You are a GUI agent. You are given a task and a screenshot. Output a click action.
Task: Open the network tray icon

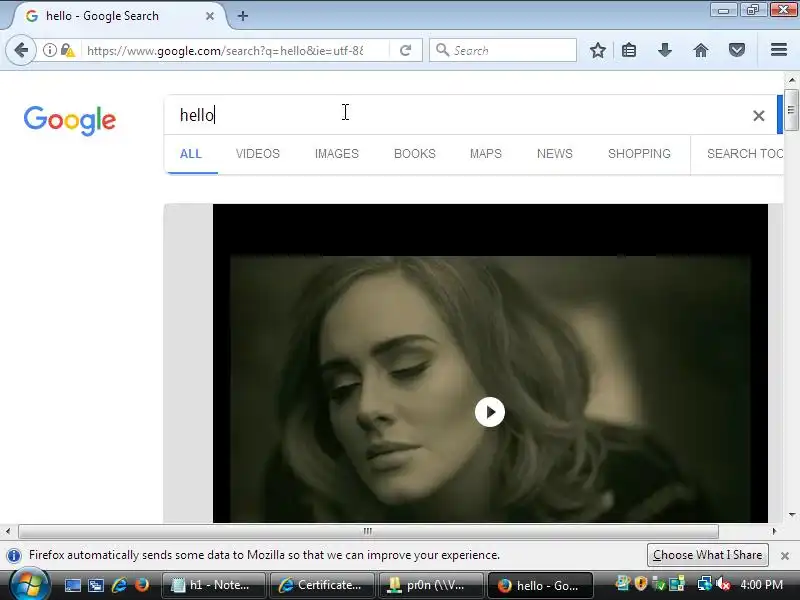pyautogui.click(x=705, y=584)
